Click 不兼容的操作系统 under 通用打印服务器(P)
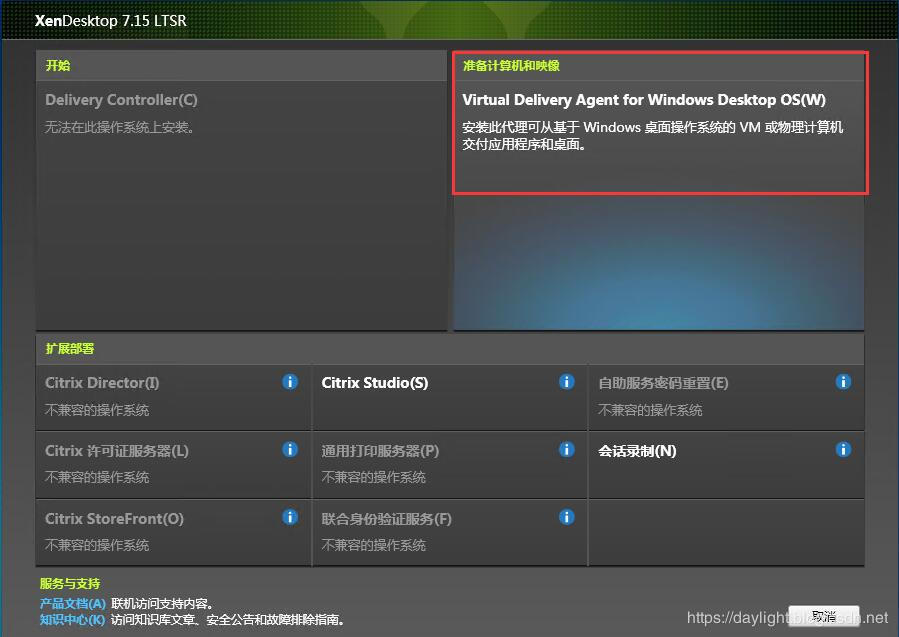Screen dimensions: 899x637 click(373, 478)
